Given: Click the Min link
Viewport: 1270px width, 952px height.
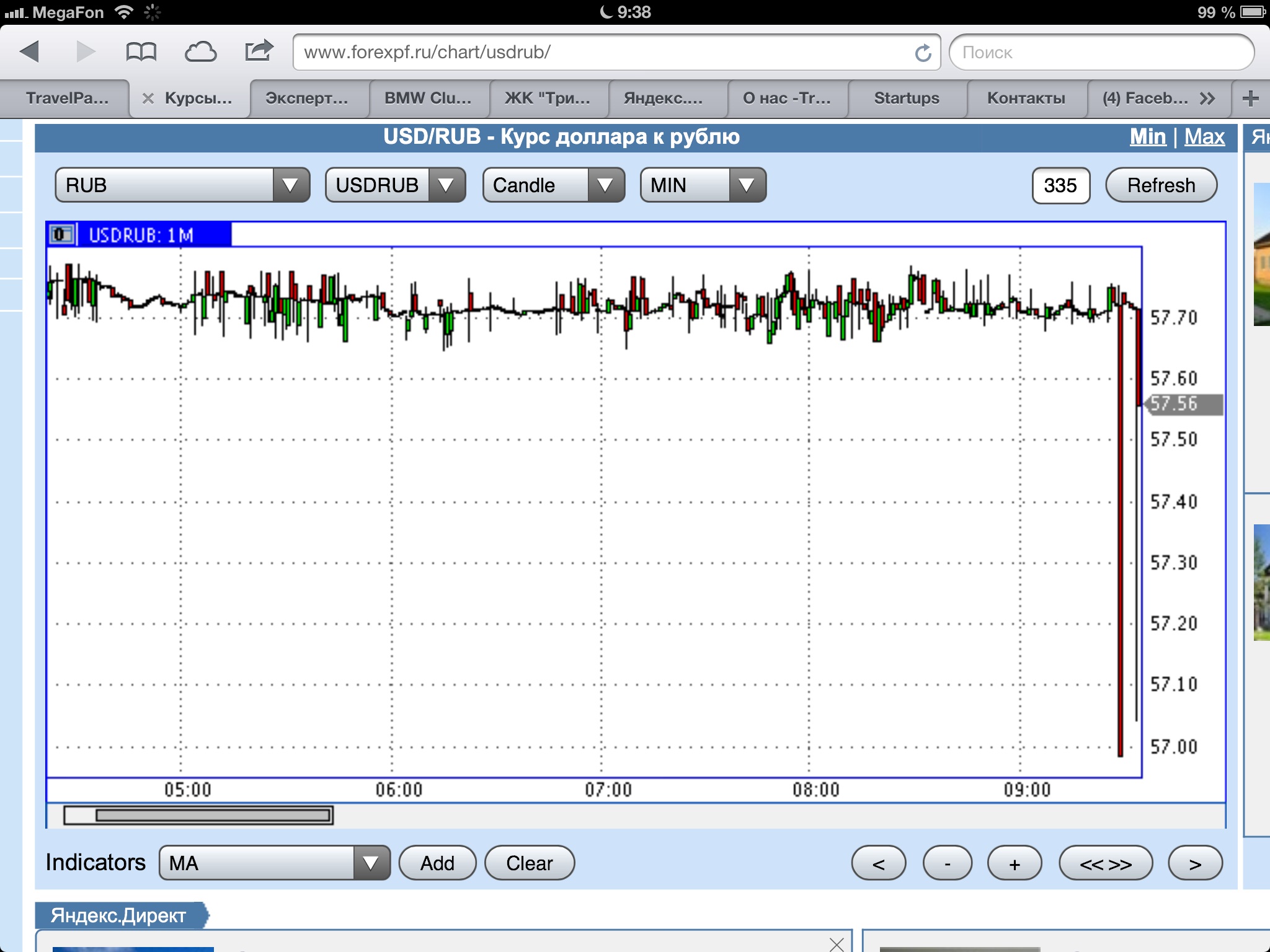Looking at the screenshot, I should [1148, 136].
